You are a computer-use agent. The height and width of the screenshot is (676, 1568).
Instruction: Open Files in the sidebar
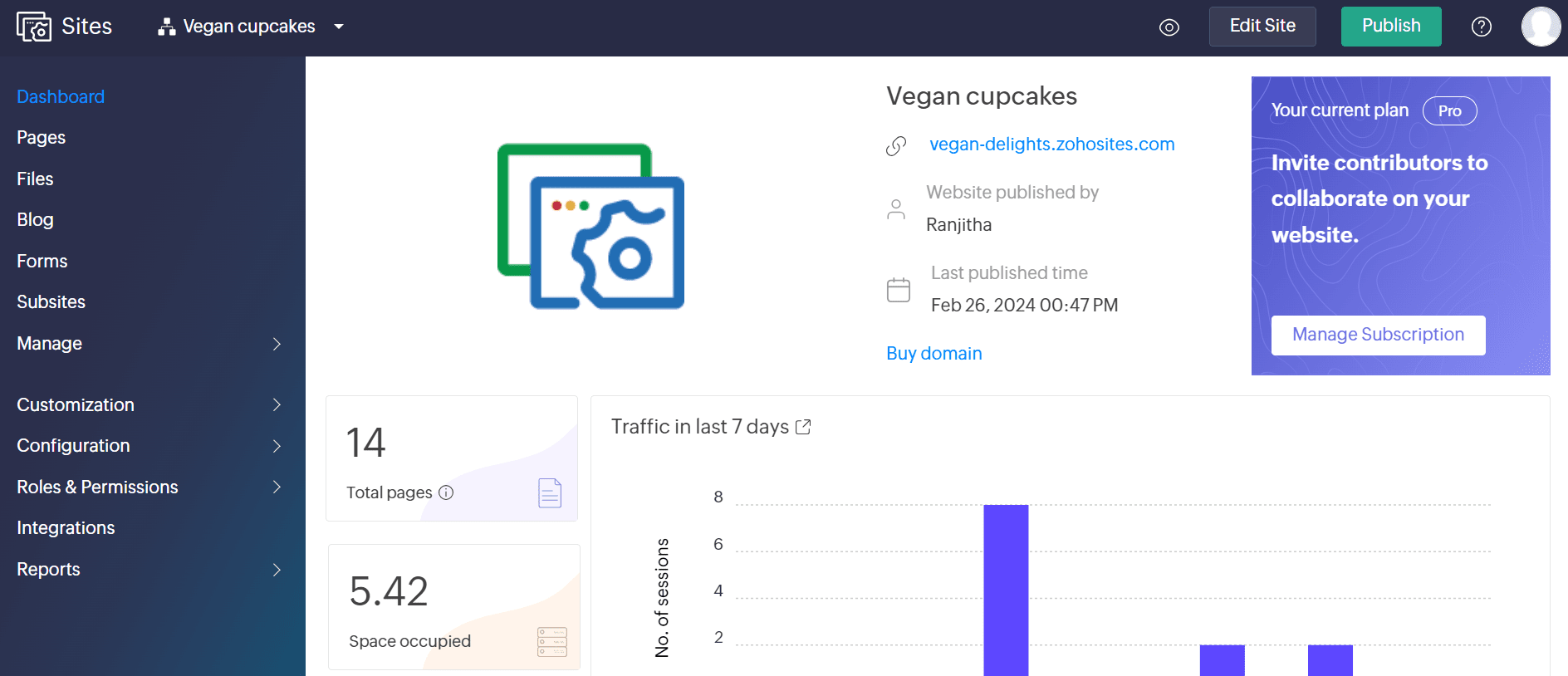pos(35,179)
